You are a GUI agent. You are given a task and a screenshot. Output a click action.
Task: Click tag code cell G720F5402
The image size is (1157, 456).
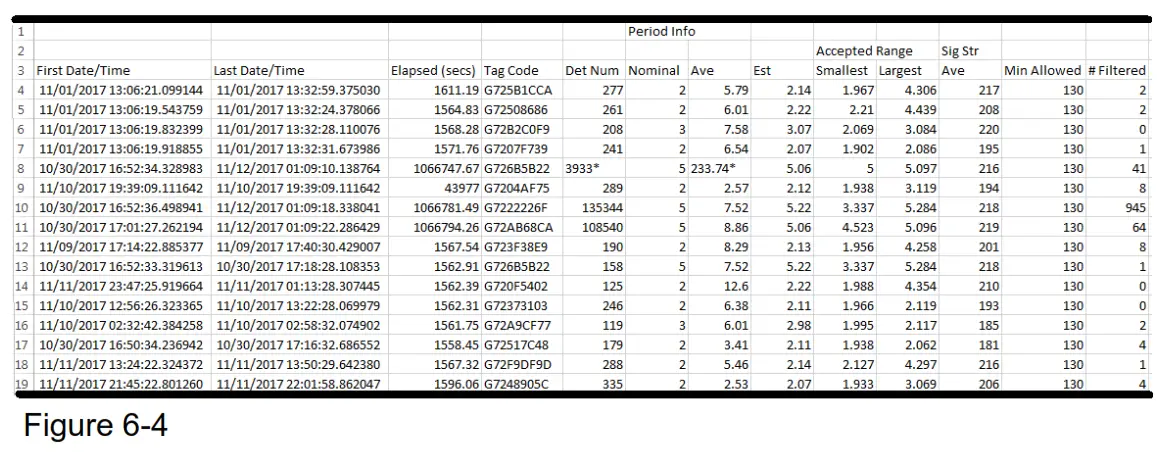click(522, 285)
